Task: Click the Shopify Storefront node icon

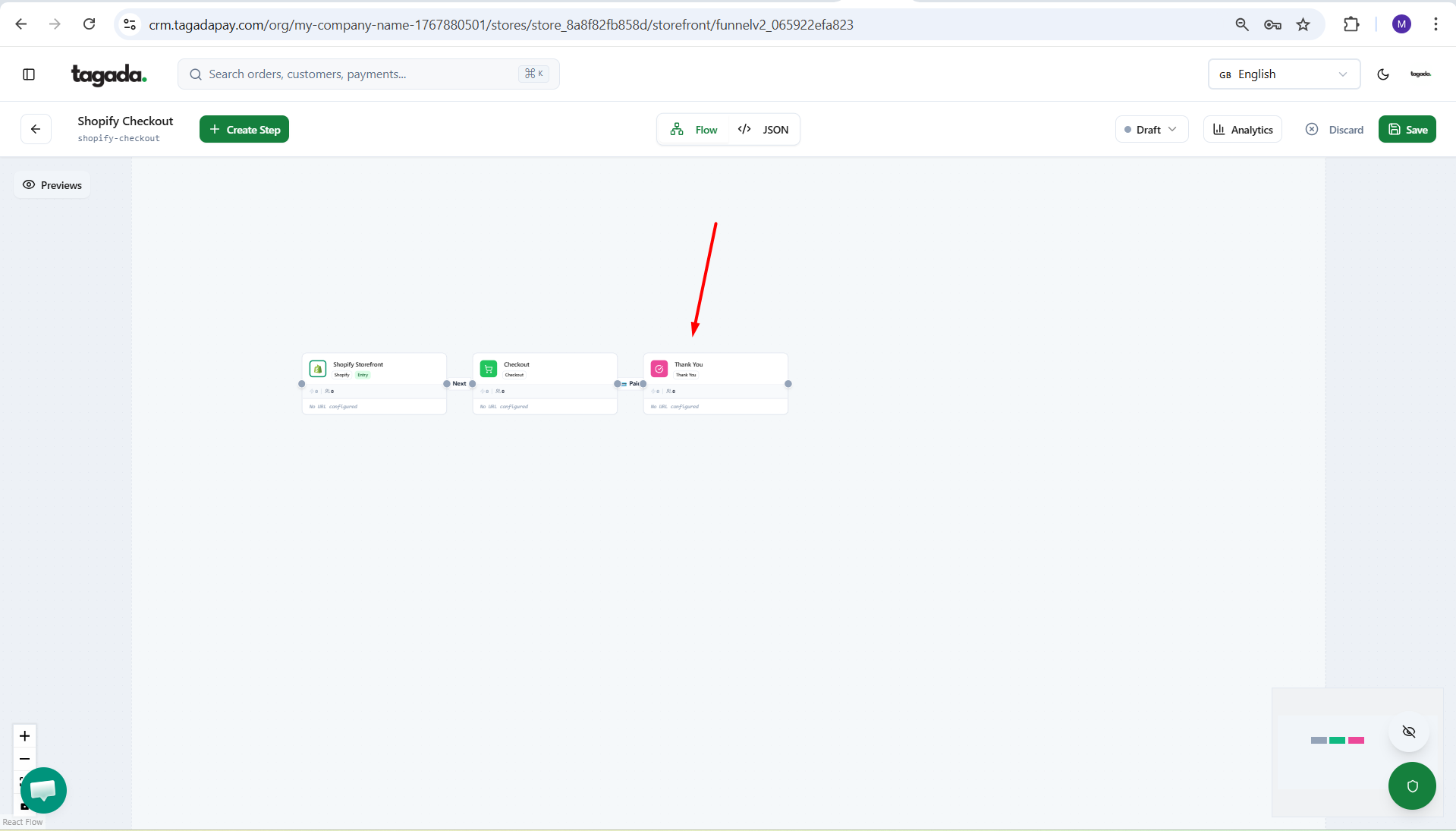Action: pyautogui.click(x=318, y=369)
